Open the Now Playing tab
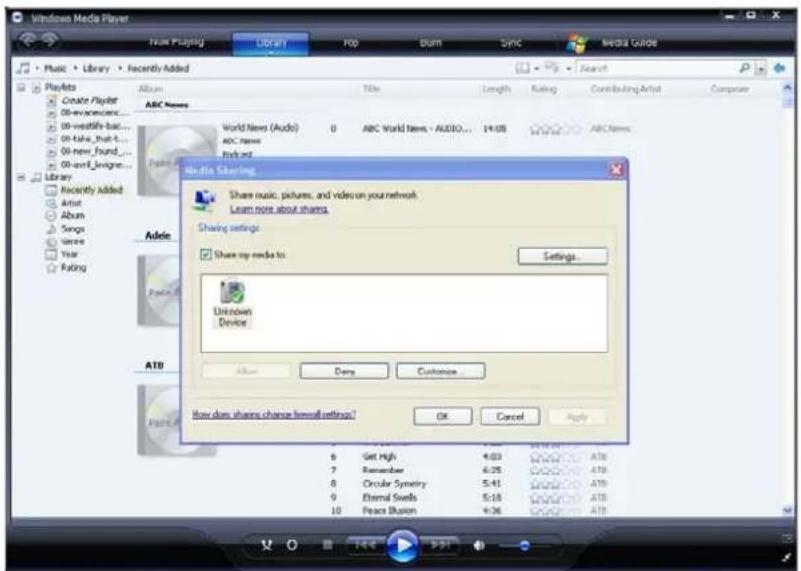Image resolution: width=801 pixels, height=571 pixels. click(x=177, y=42)
